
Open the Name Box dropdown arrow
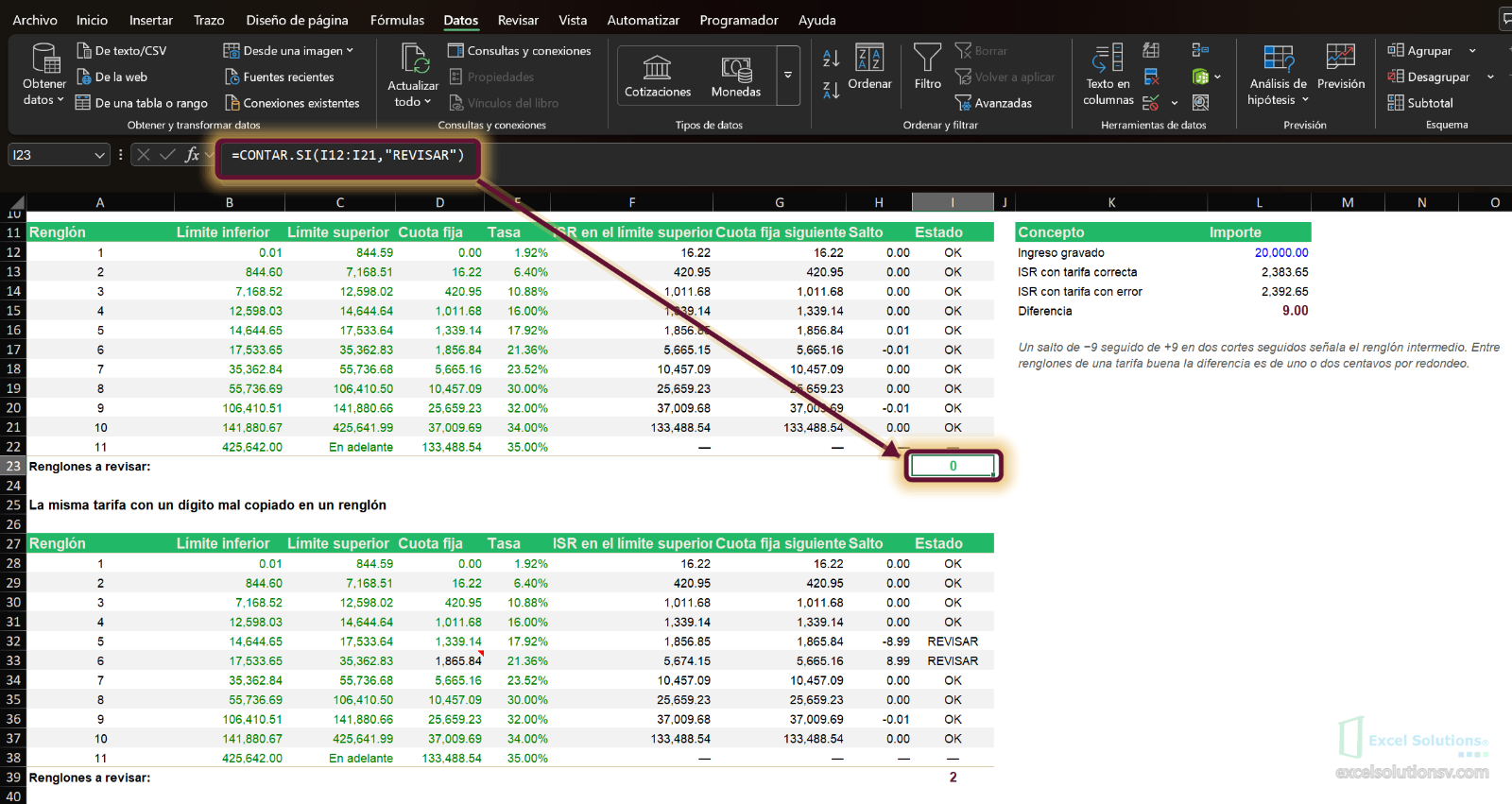coord(99,155)
